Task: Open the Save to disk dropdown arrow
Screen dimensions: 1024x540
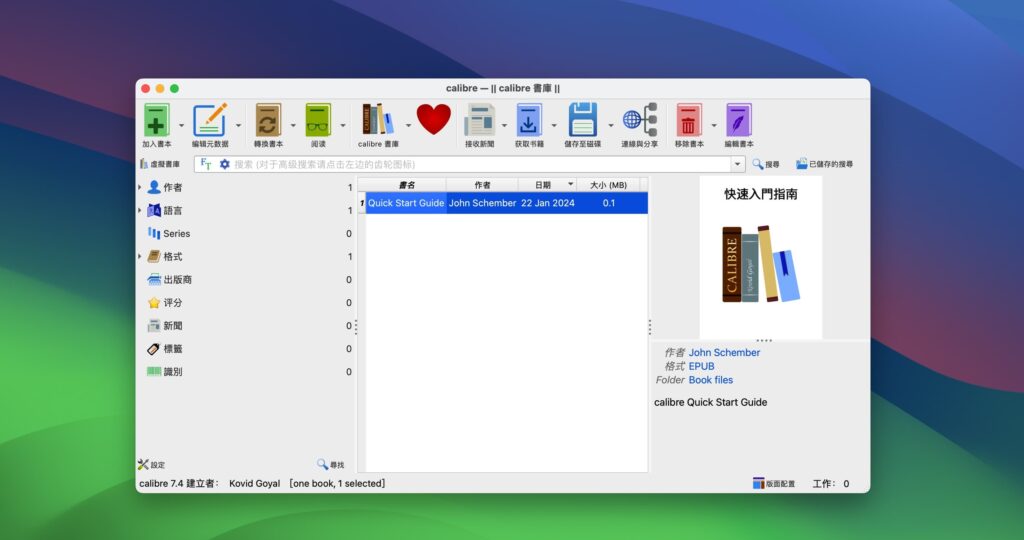Action: click(611, 125)
